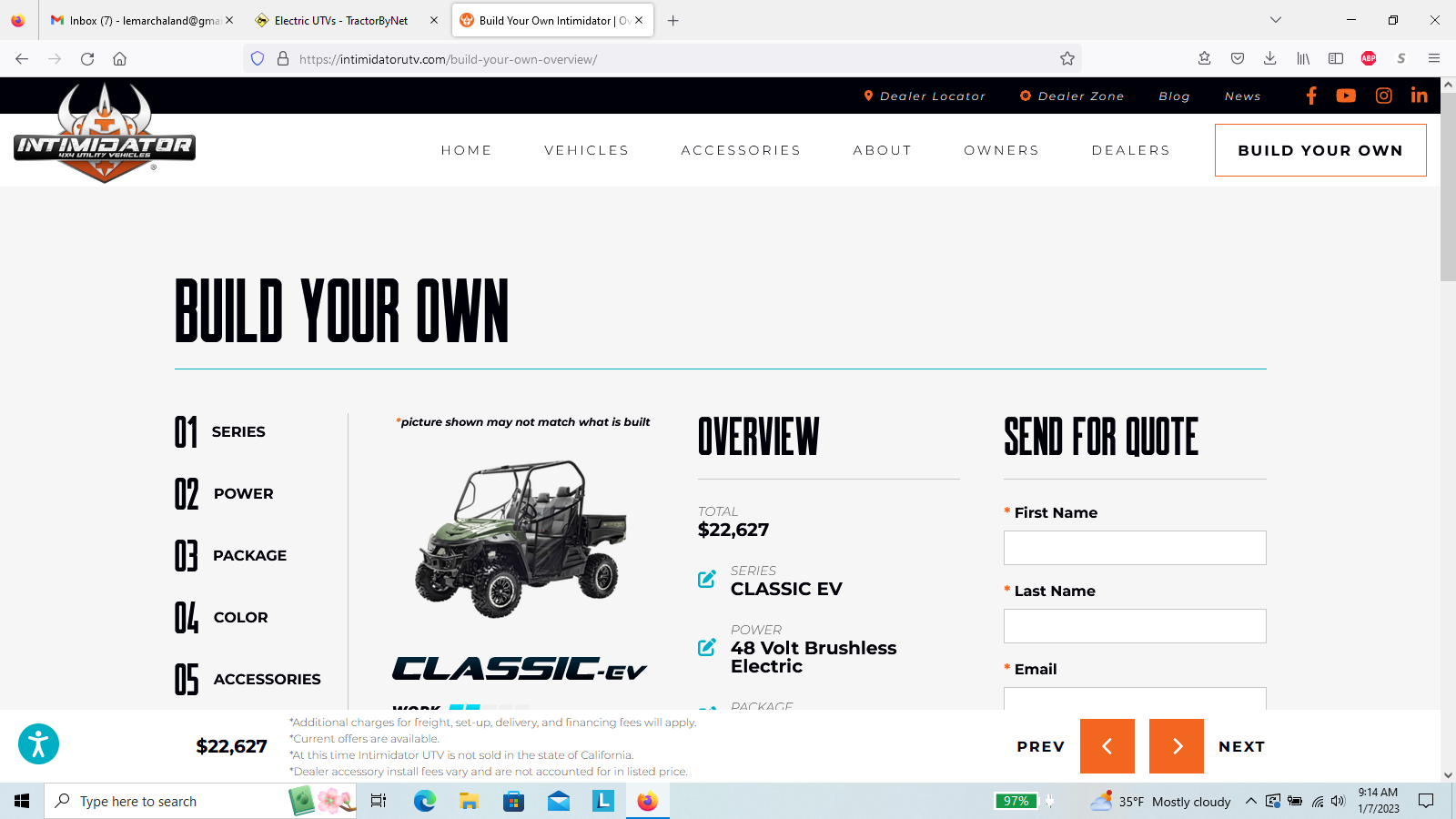
Task: Open the Facebook social icon
Action: pos(1311,96)
